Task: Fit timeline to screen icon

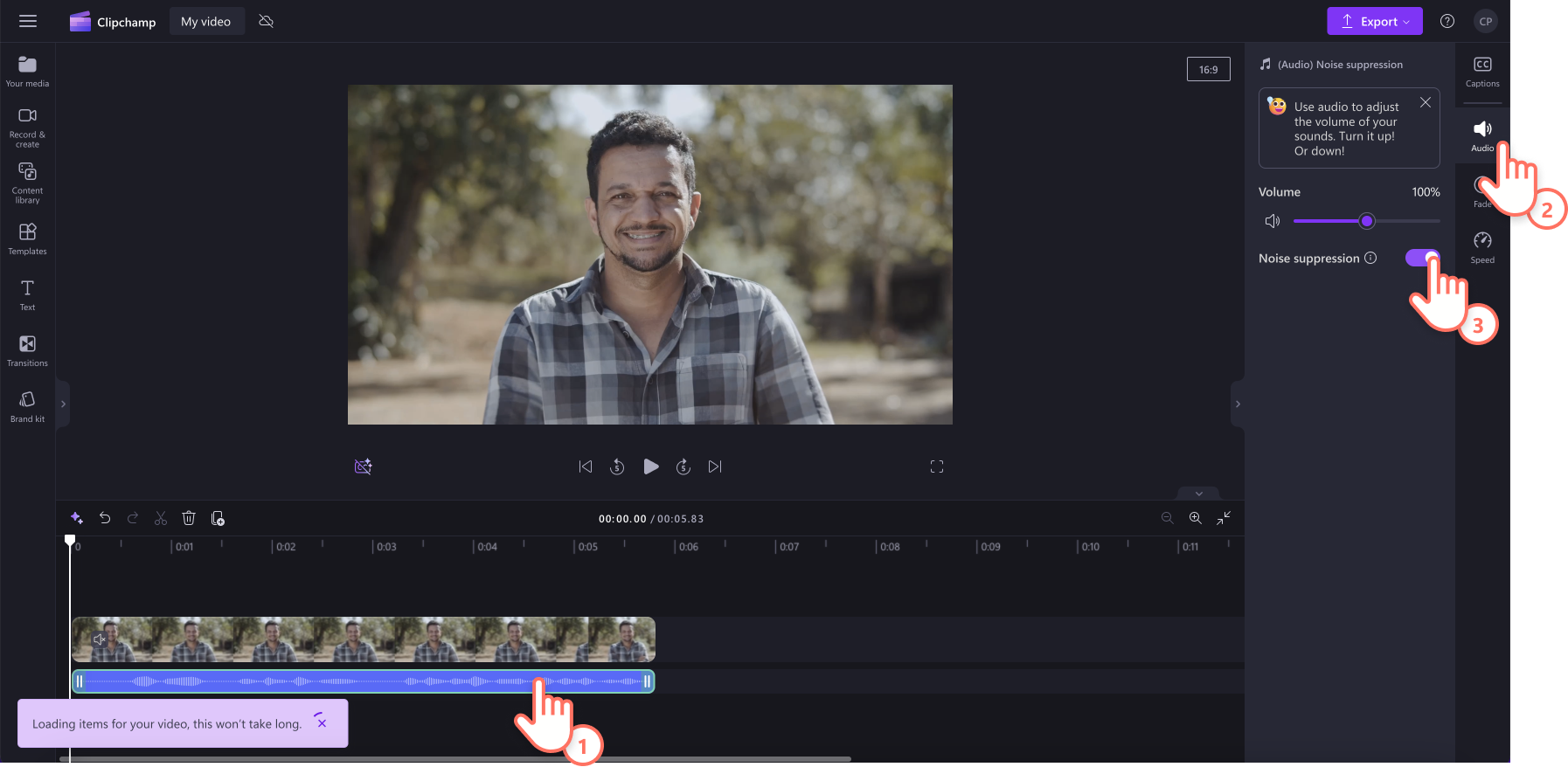Action: [1224, 518]
